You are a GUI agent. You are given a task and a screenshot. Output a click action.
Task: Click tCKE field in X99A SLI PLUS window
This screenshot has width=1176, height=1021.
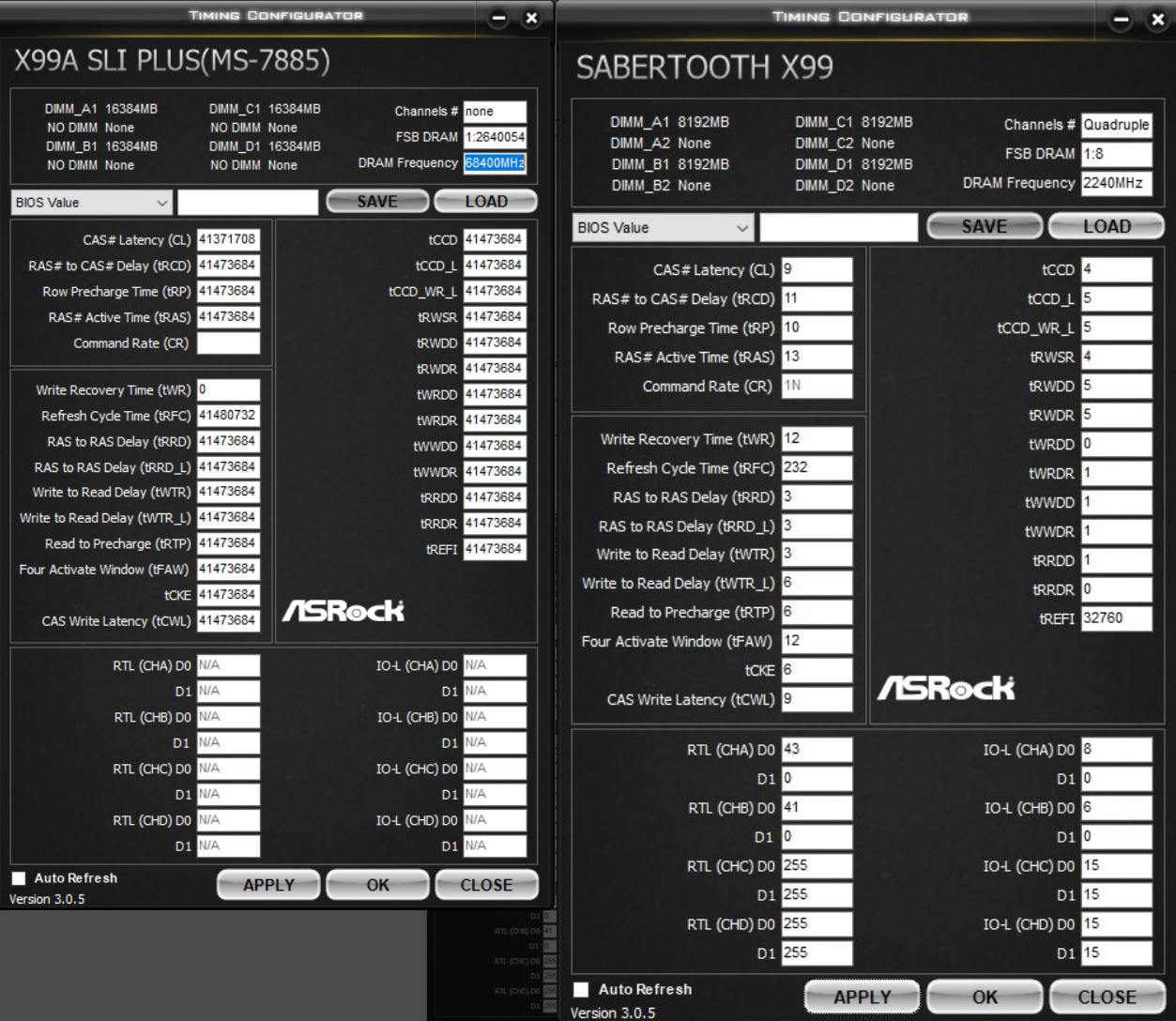228,595
